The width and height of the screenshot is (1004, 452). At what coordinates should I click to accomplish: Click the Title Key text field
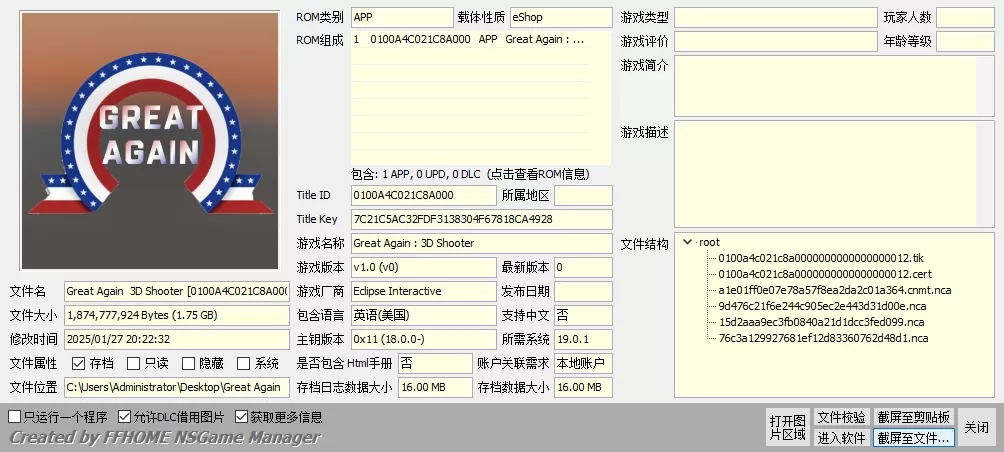click(480, 219)
